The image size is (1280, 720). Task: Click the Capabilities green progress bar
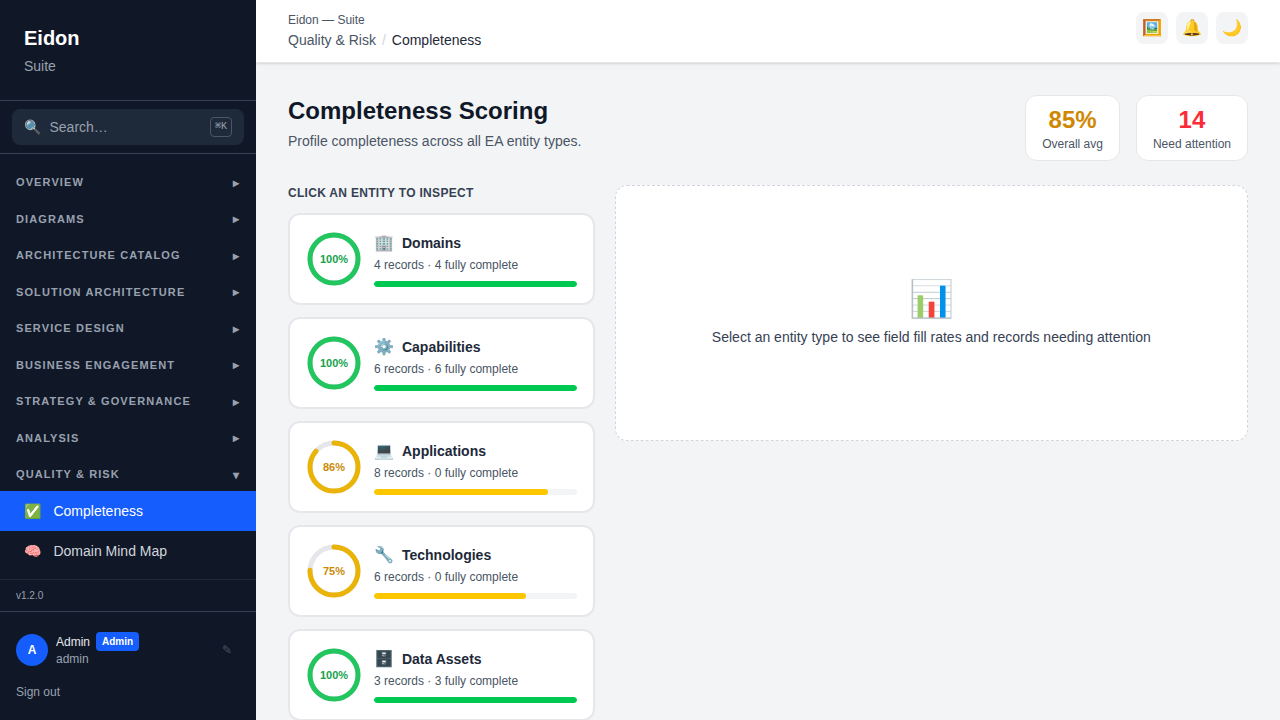coord(475,388)
